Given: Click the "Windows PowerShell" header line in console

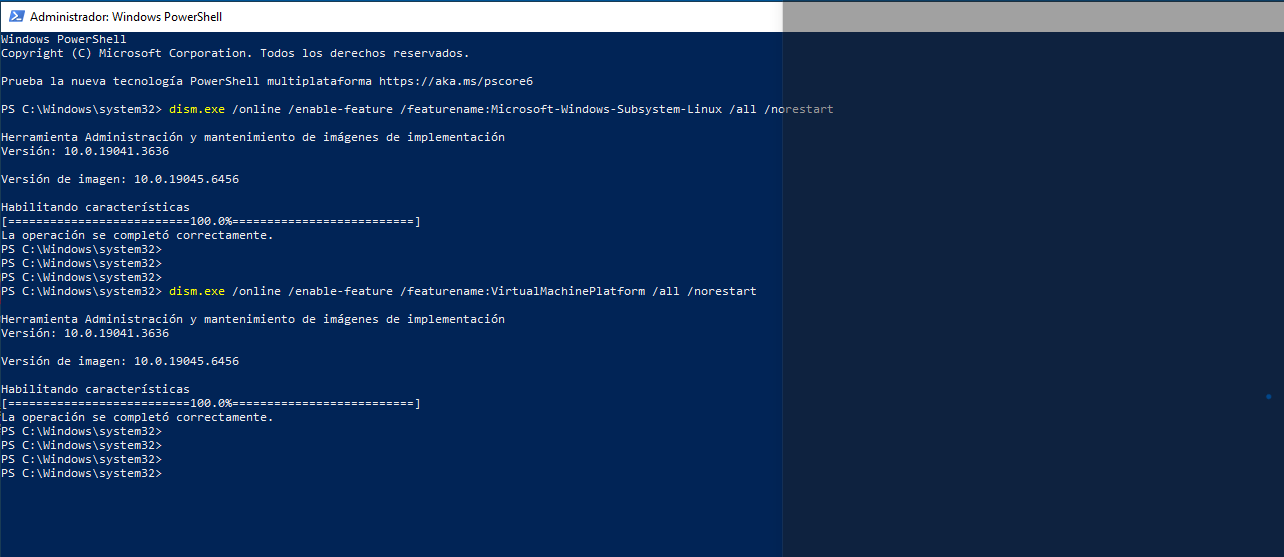Looking at the screenshot, I should [64, 39].
